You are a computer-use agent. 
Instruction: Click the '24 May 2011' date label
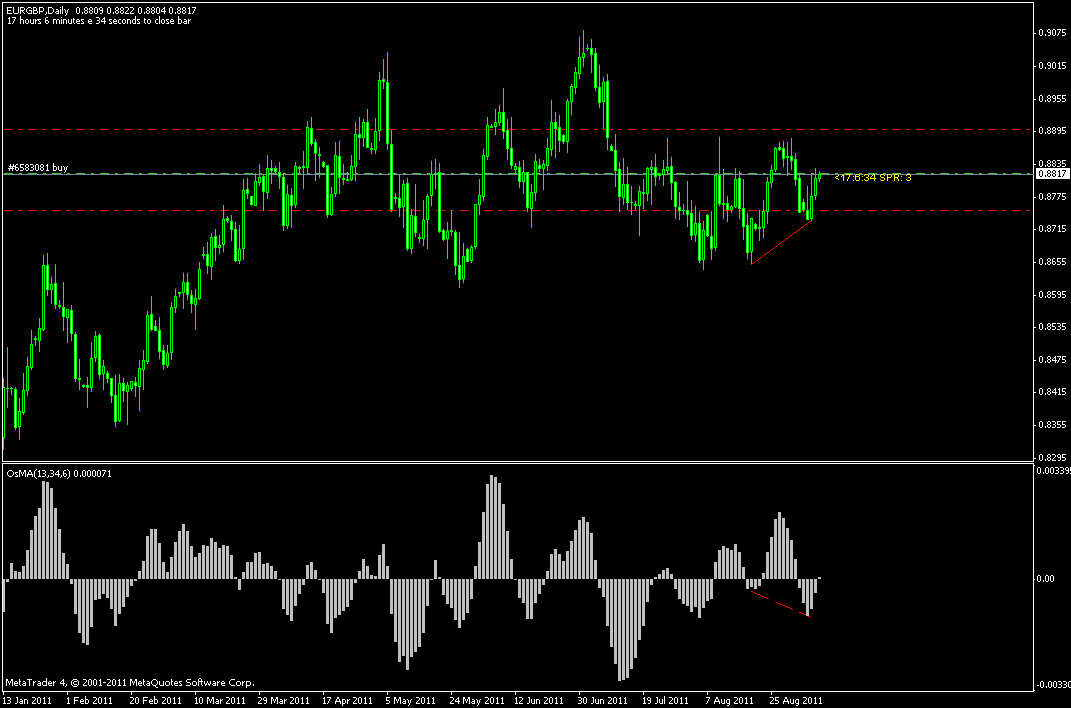477,700
